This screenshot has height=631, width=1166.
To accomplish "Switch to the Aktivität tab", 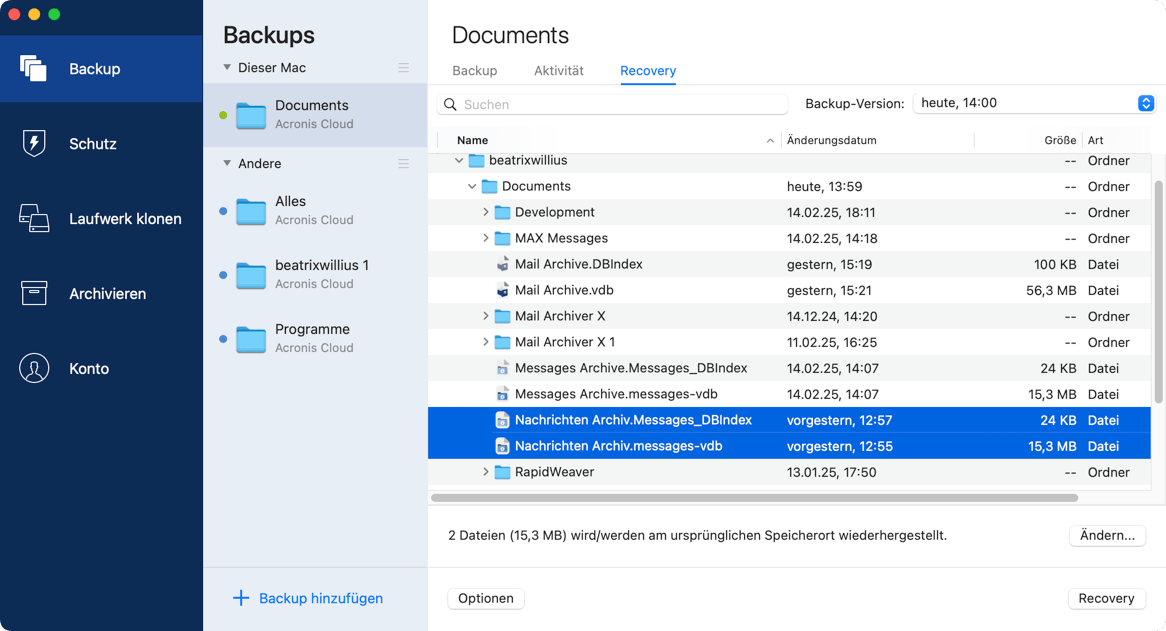I will point(558,71).
